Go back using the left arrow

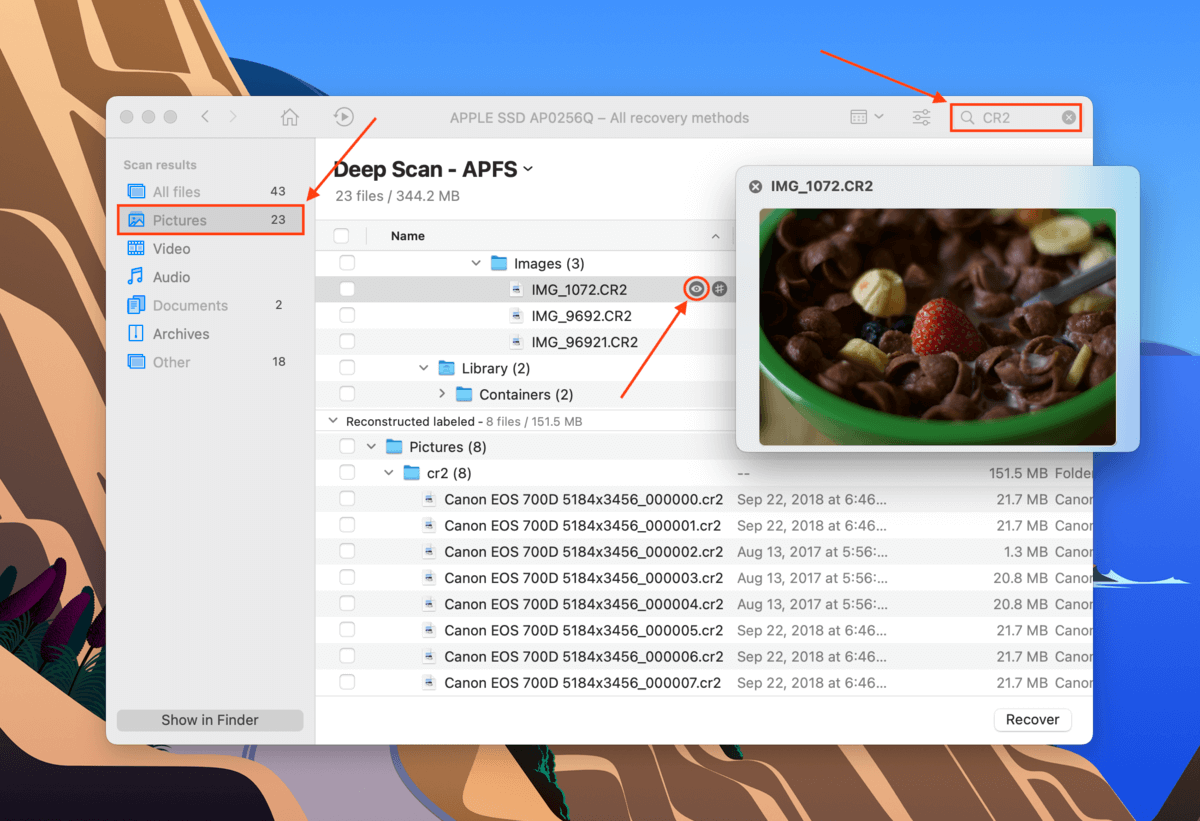click(x=205, y=117)
